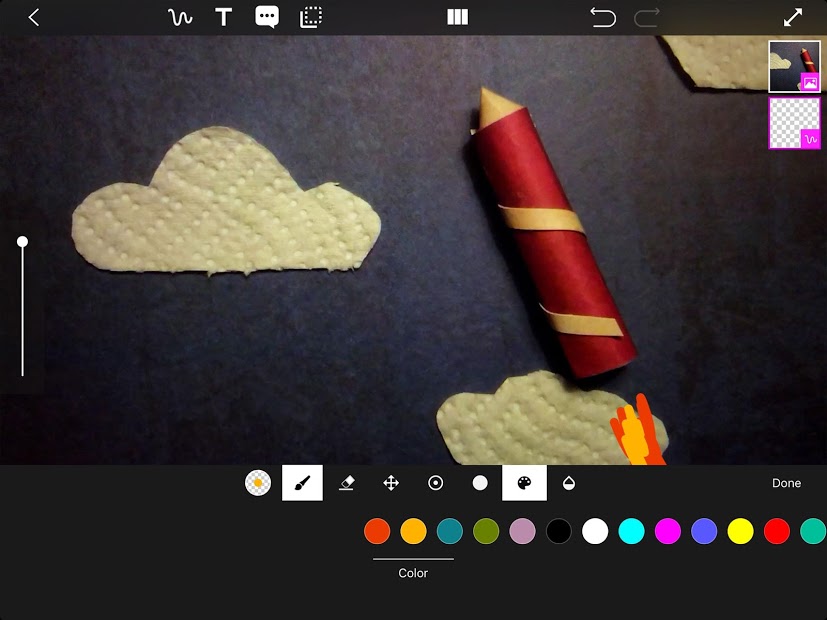827x620 pixels.
Task: Select the draw squiggle tool
Action: tap(180, 17)
